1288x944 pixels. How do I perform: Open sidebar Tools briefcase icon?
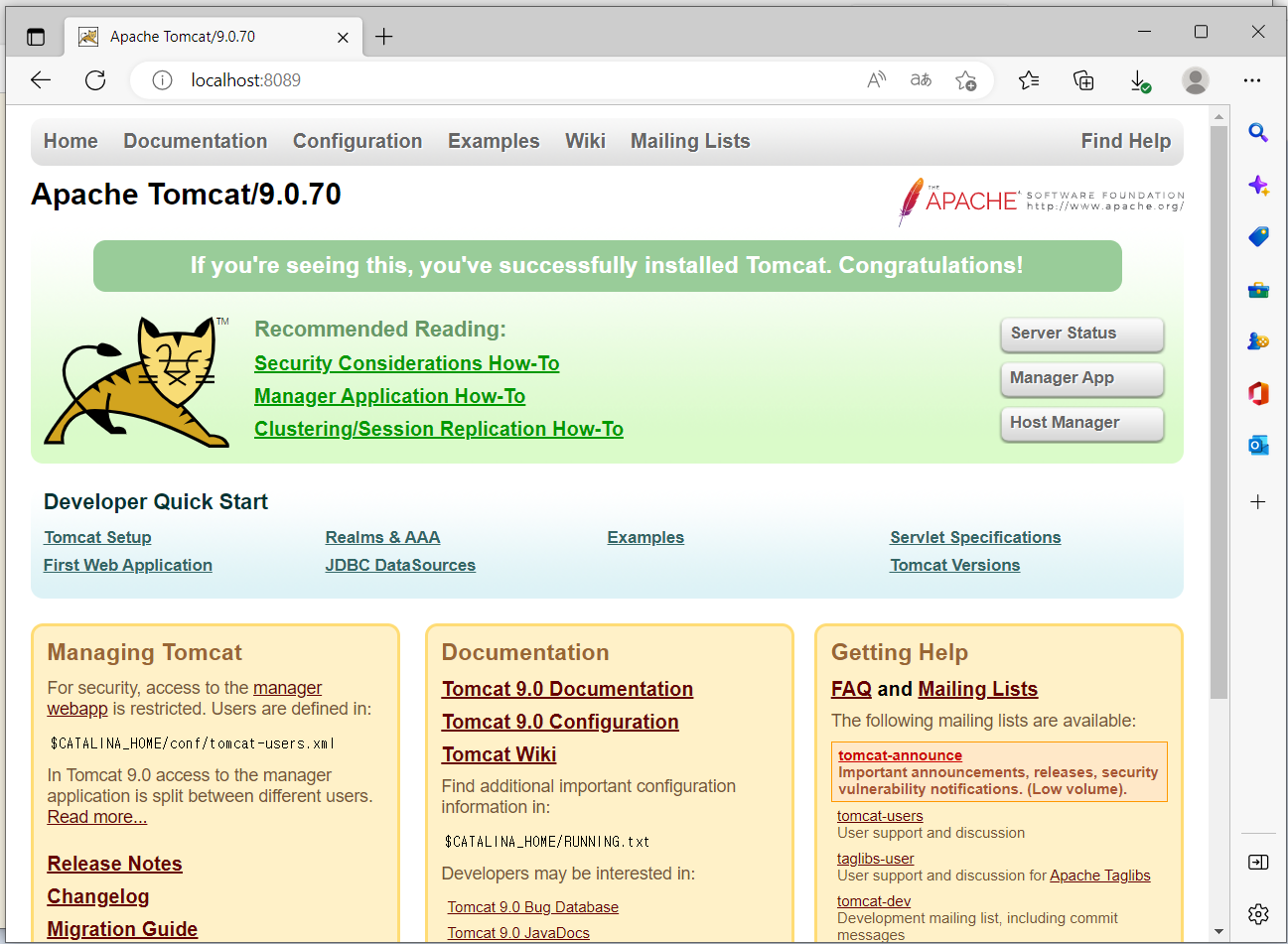pyautogui.click(x=1258, y=289)
